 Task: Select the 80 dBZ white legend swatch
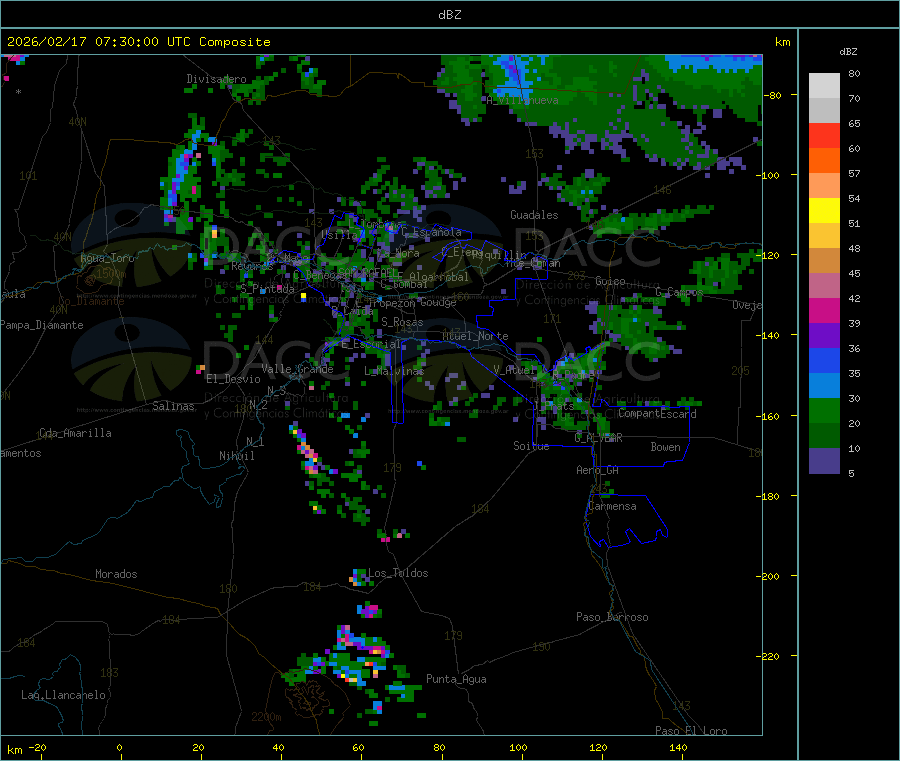[x=824, y=86]
